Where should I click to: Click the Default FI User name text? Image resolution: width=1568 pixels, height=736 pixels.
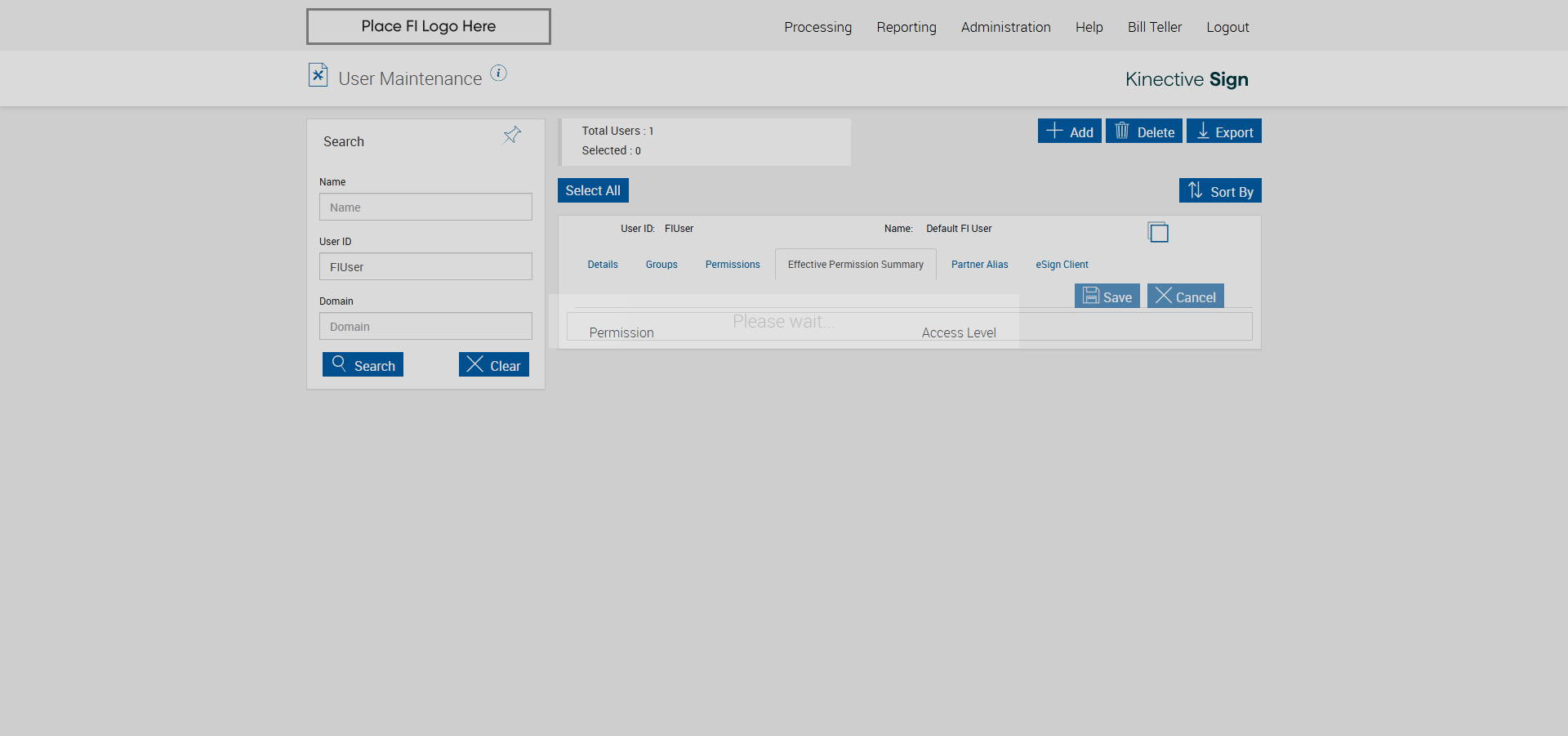(959, 229)
